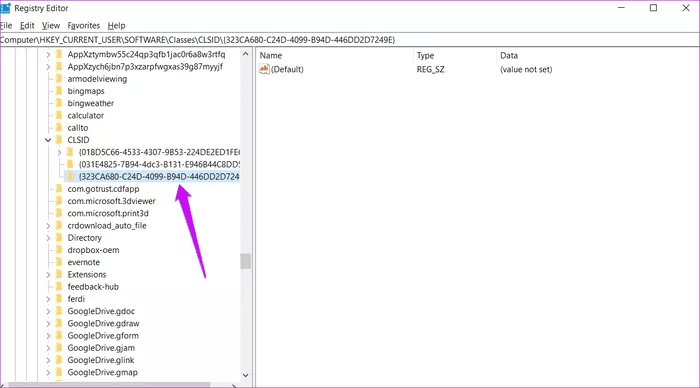
Task: Click the callto folder icon
Action: pyautogui.click(x=59, y=128)
